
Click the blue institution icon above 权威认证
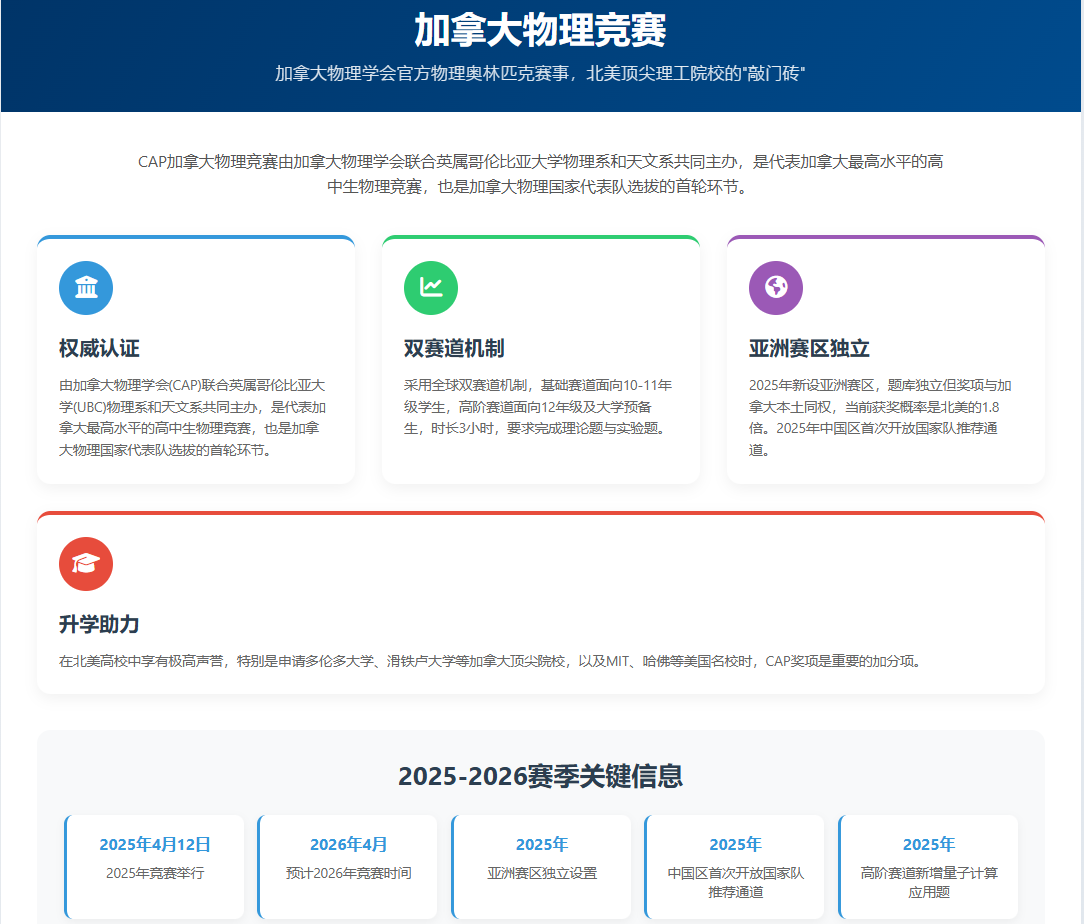point(86,288)
